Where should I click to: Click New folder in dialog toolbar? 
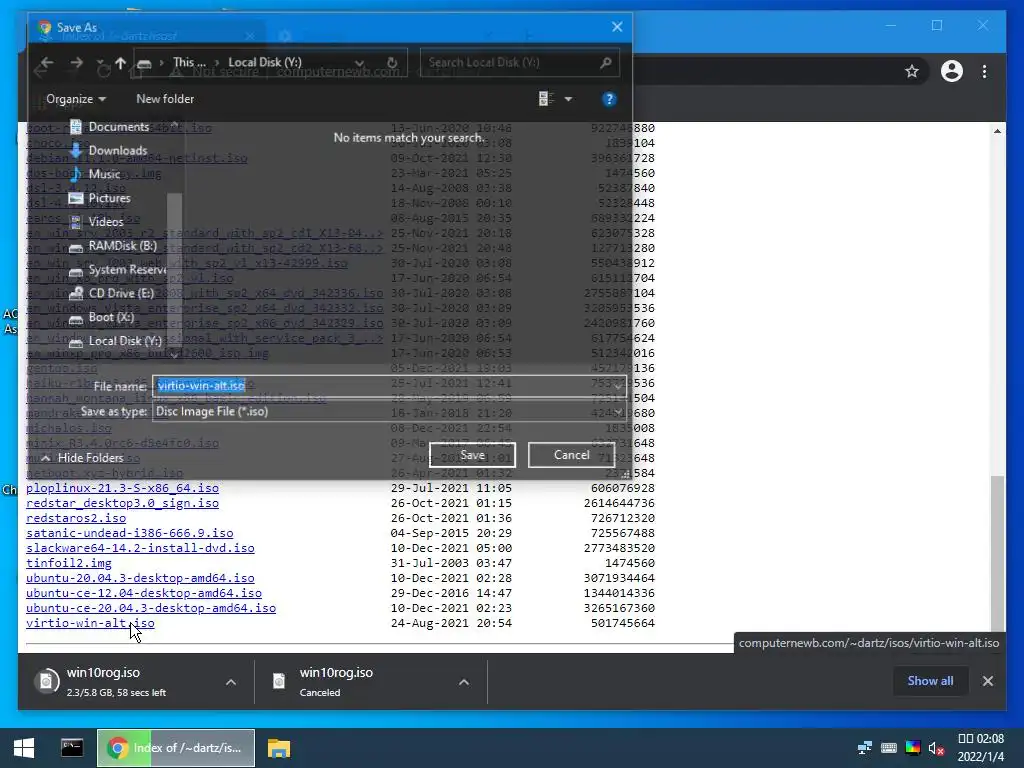tap(165, 99)
